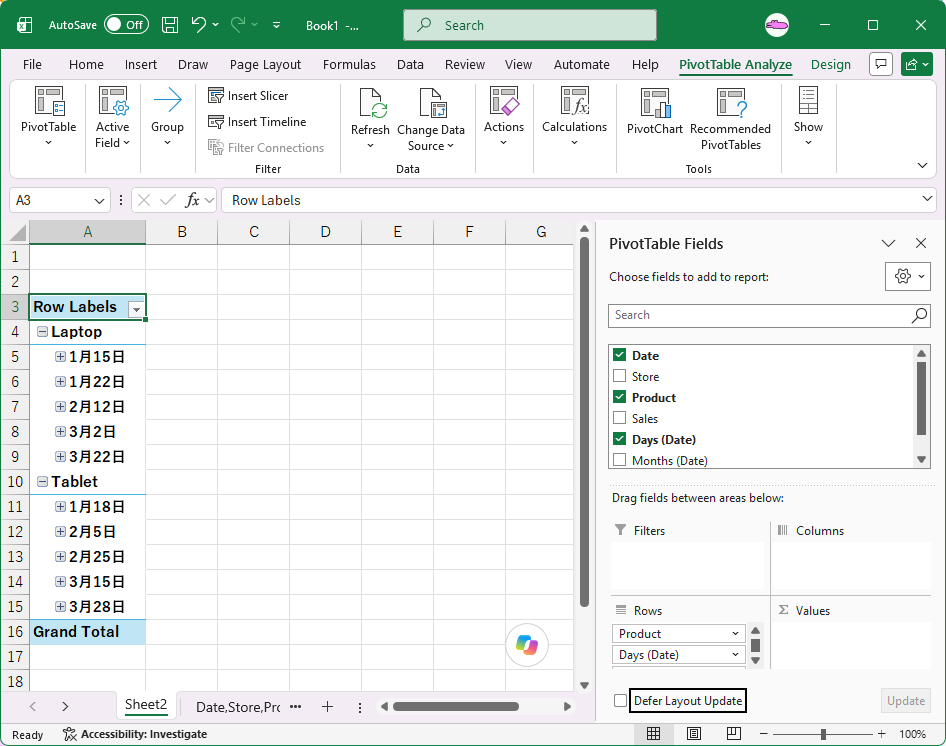This screenshot has height=746, width=946.
Task: Click the zoom slider handle
Action: [823, 734]
